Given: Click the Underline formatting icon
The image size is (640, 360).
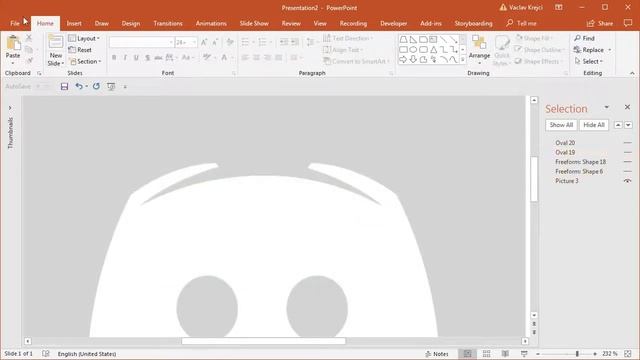Looking at the screenshot, I should click(136, 58).
